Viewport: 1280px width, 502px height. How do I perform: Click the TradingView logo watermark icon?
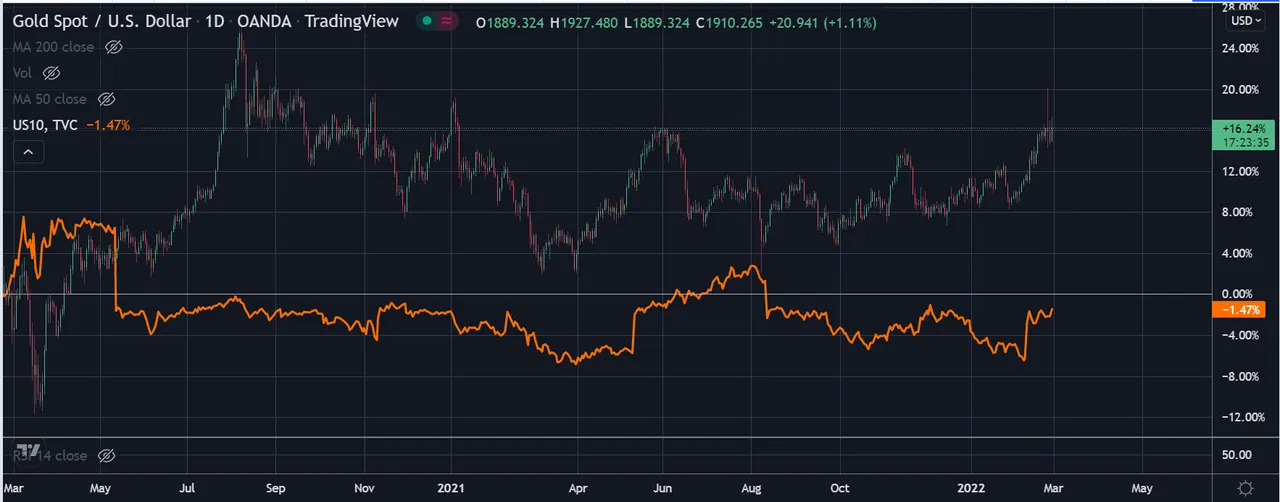27,449
